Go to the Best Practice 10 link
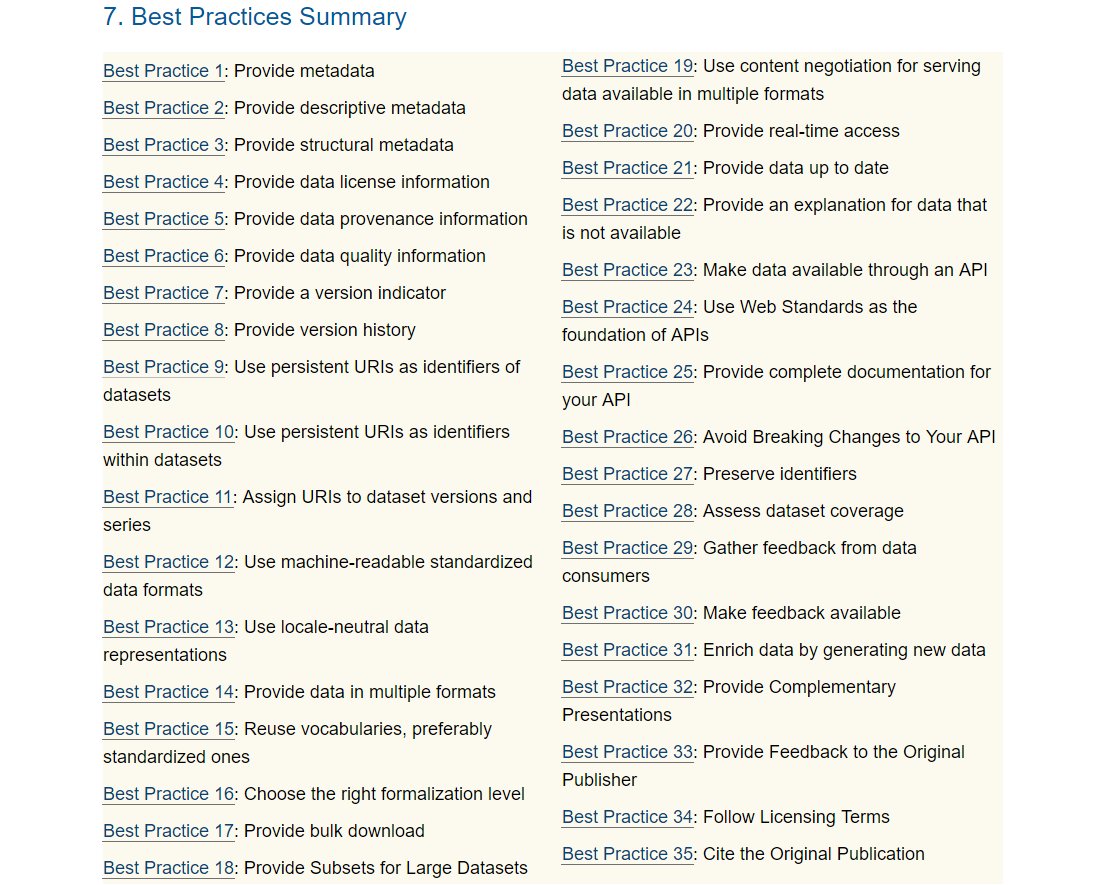 (168, 433)
